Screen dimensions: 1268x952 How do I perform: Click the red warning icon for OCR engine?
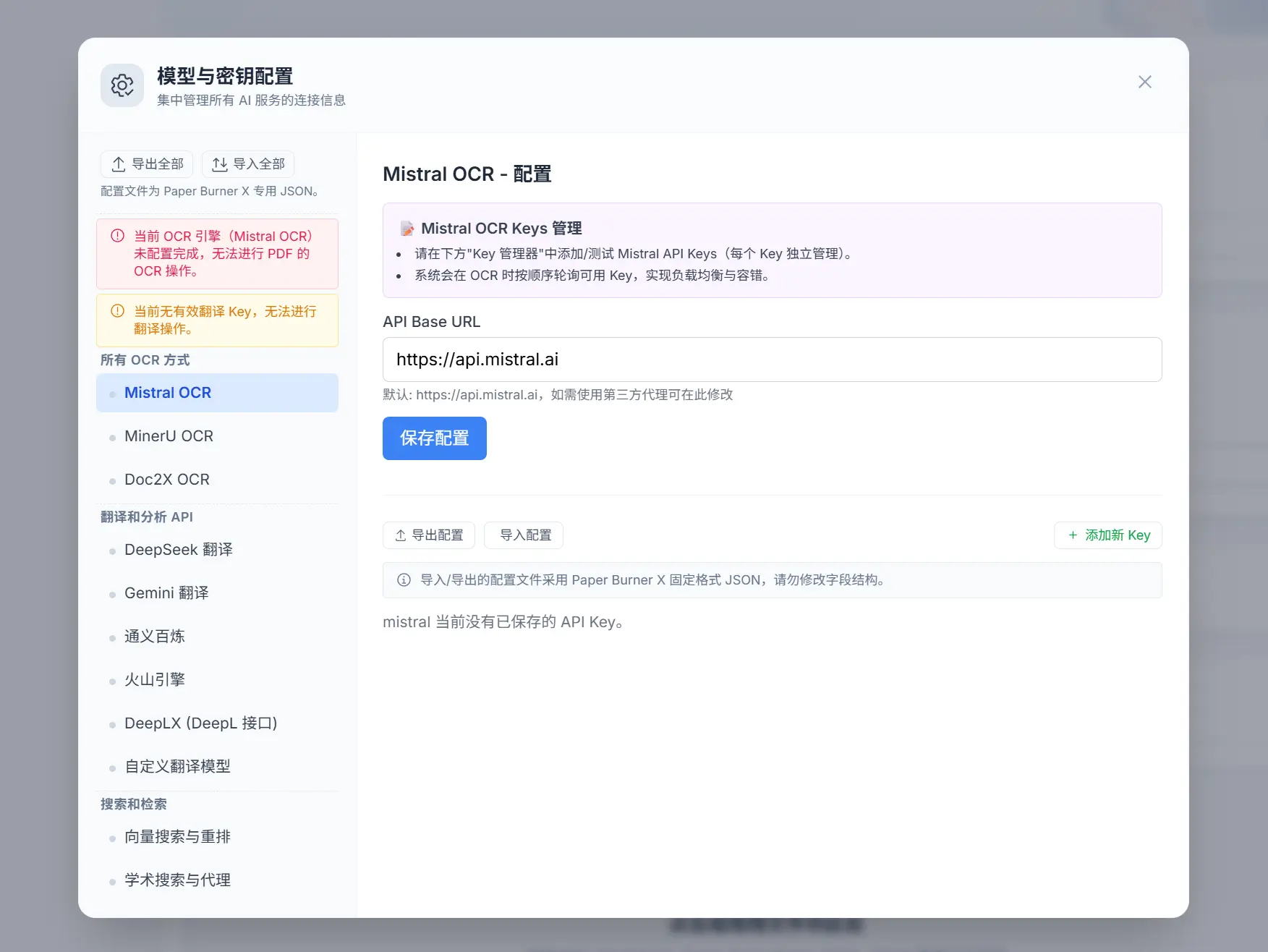click(117, 236)
